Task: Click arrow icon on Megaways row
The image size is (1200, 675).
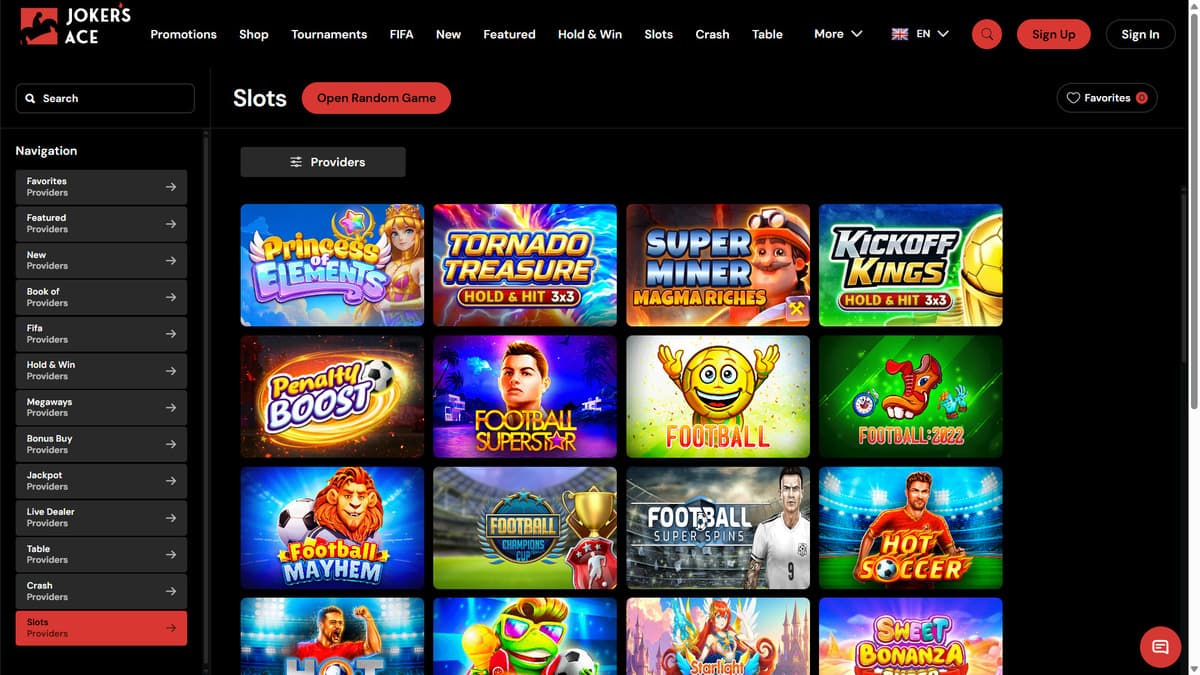Action: point(171,408)
